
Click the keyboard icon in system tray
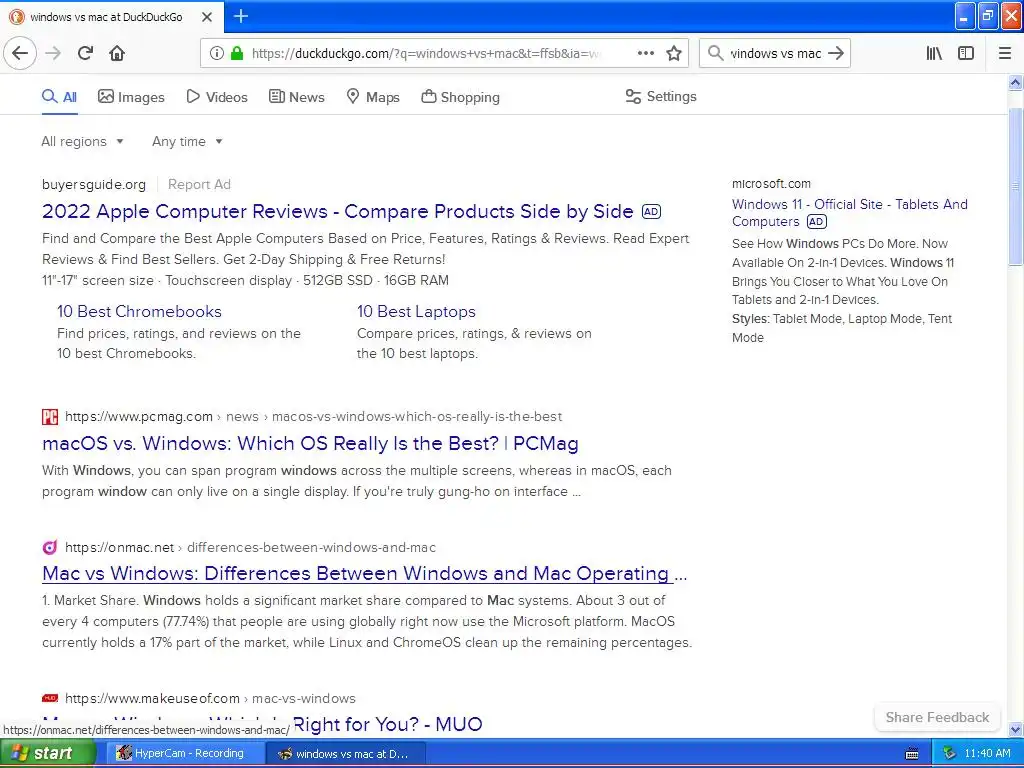pyautogui.click(x=912, y=754)
